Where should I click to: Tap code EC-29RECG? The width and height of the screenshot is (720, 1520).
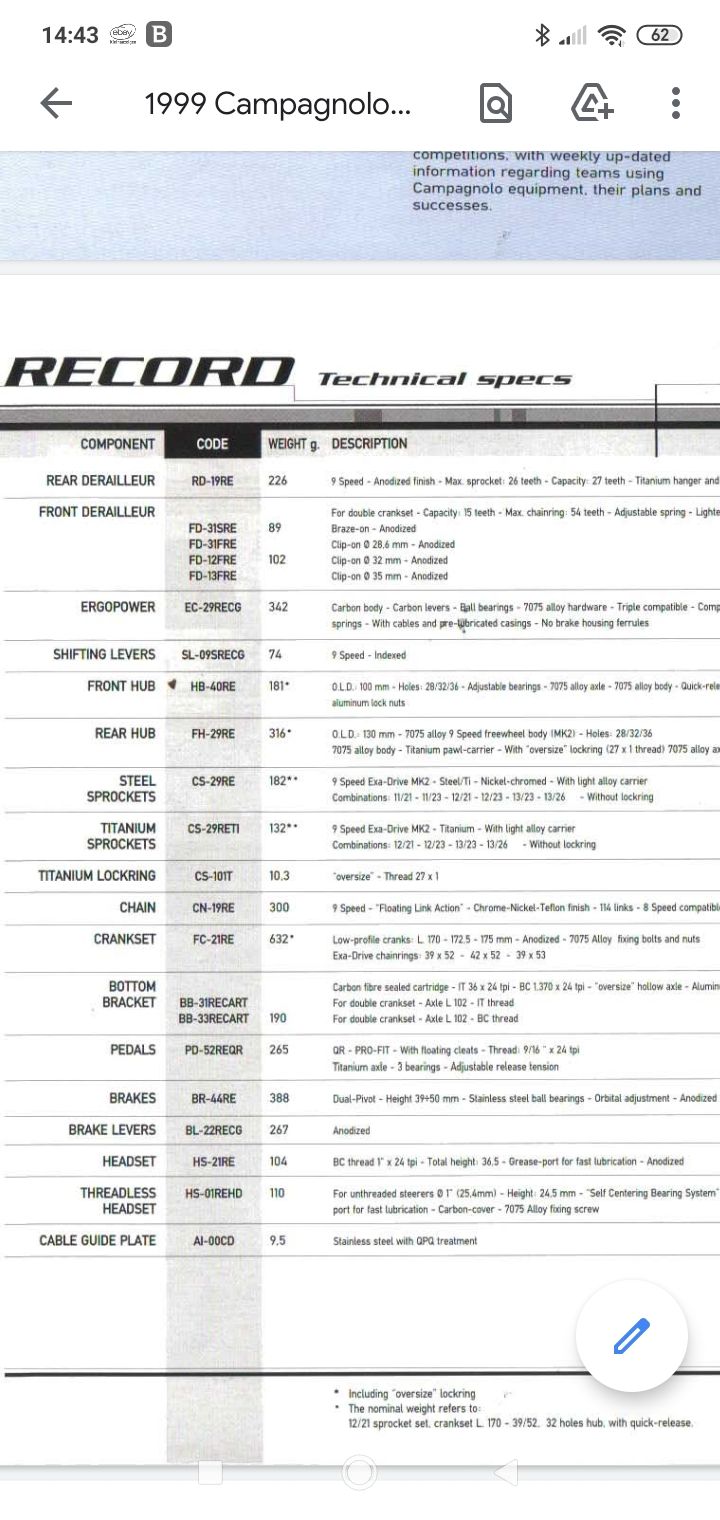click(x=212, y=607)
